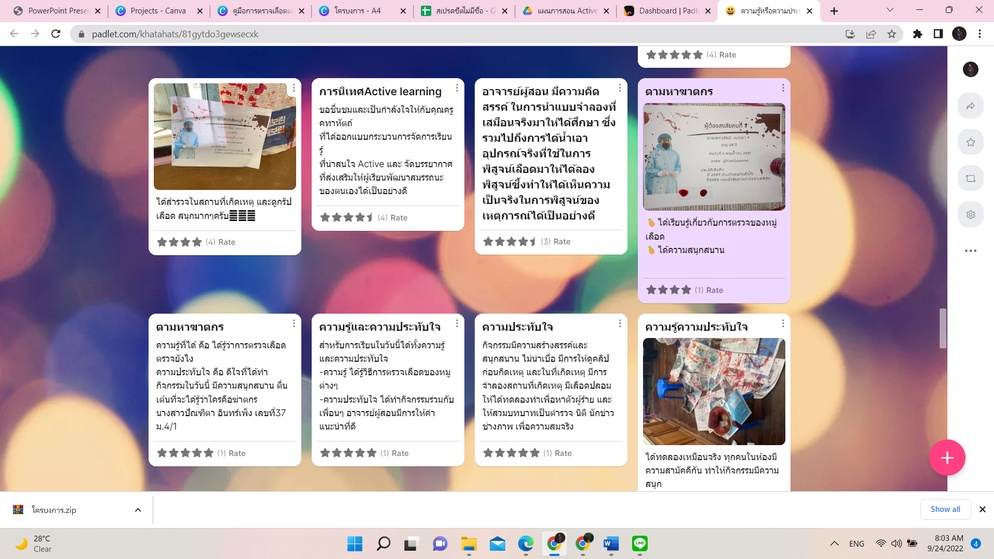Reload the Padlet page
The height and width of the screenshot is (559, 994).
[56, 34]
